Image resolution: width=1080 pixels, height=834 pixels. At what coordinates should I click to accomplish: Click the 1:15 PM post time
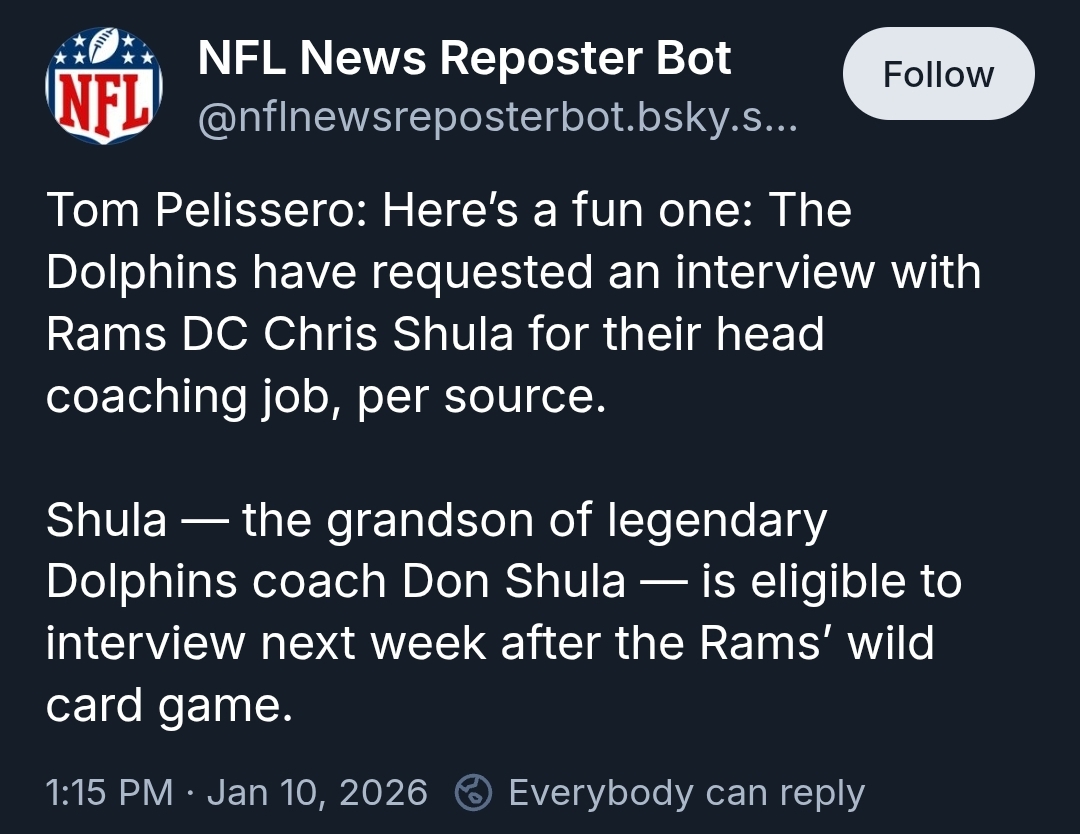pyautogui.click(x=110, y=792)
